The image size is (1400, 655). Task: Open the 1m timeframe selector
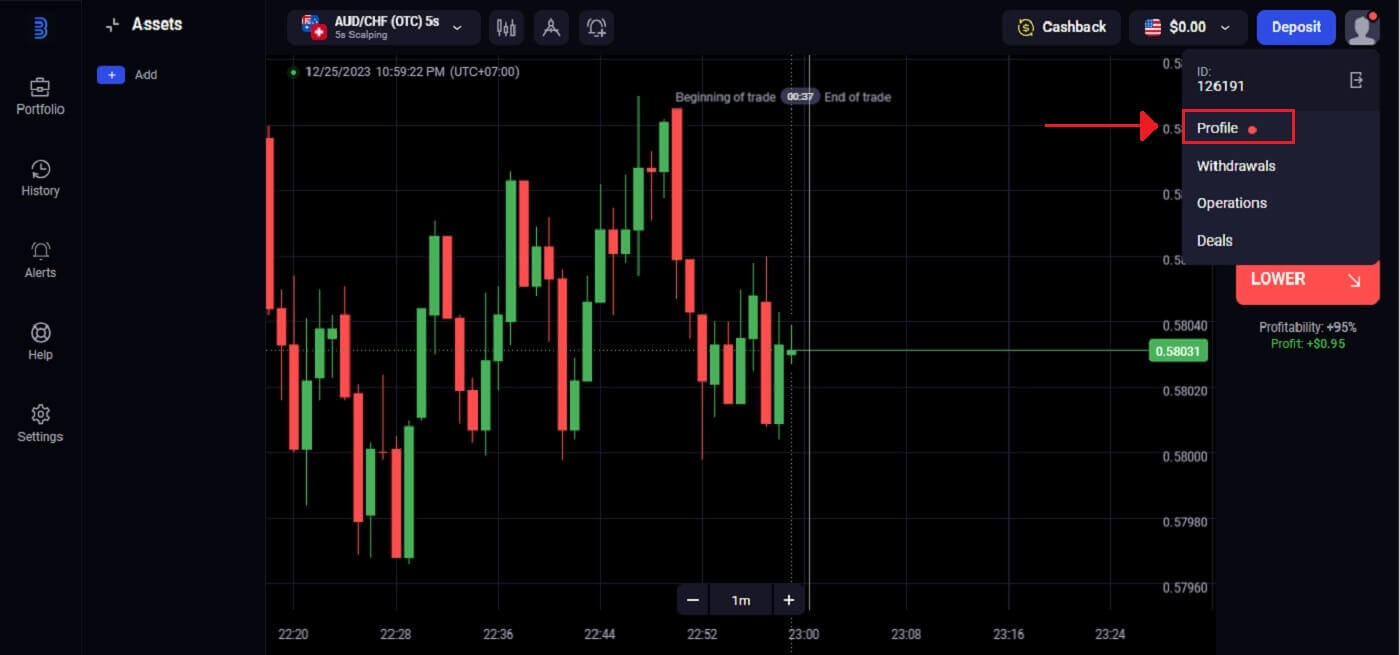point(741,600)
